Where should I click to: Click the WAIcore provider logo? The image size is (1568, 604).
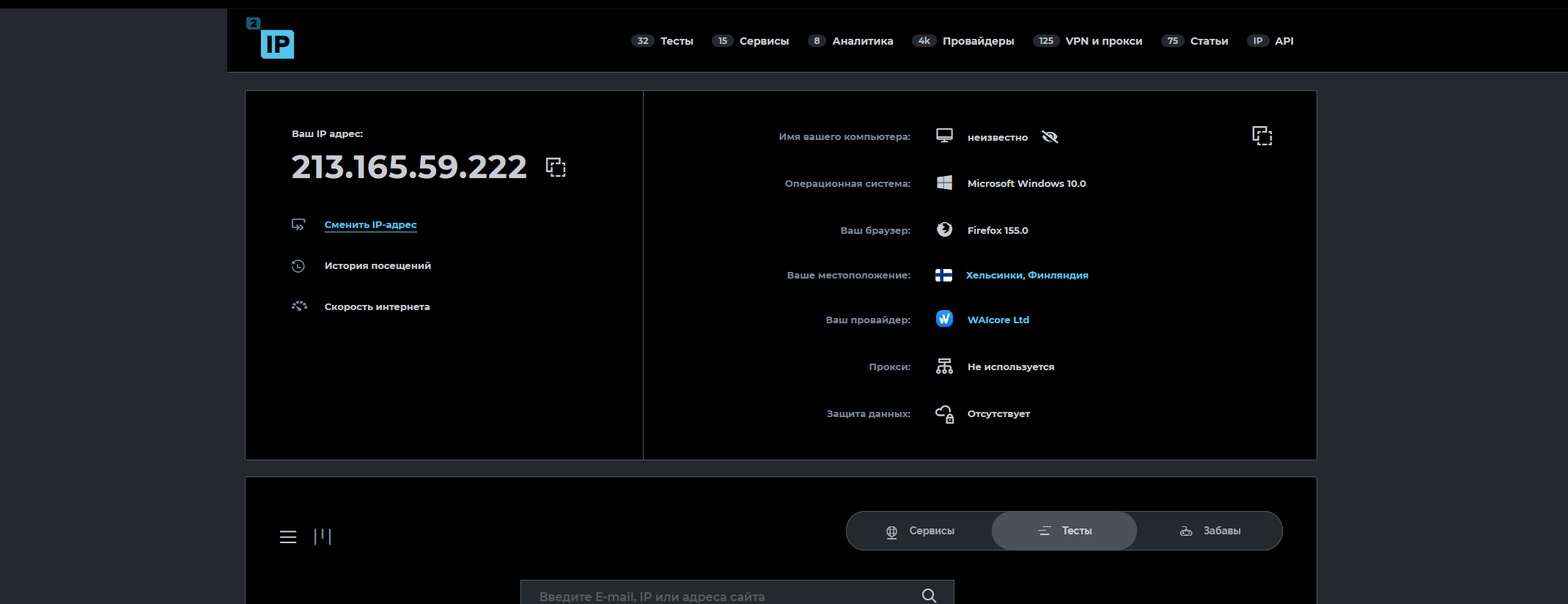944,319
